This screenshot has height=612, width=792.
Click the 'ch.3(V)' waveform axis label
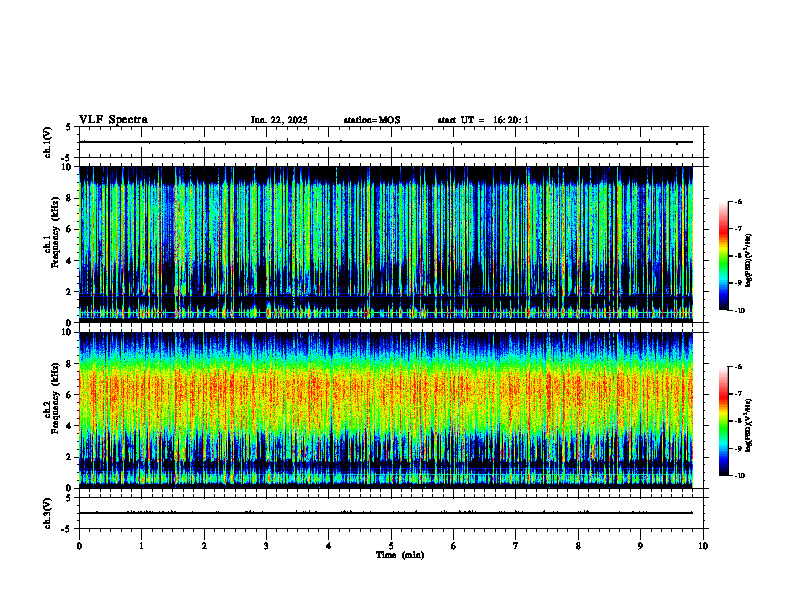(x=48, y=513)
